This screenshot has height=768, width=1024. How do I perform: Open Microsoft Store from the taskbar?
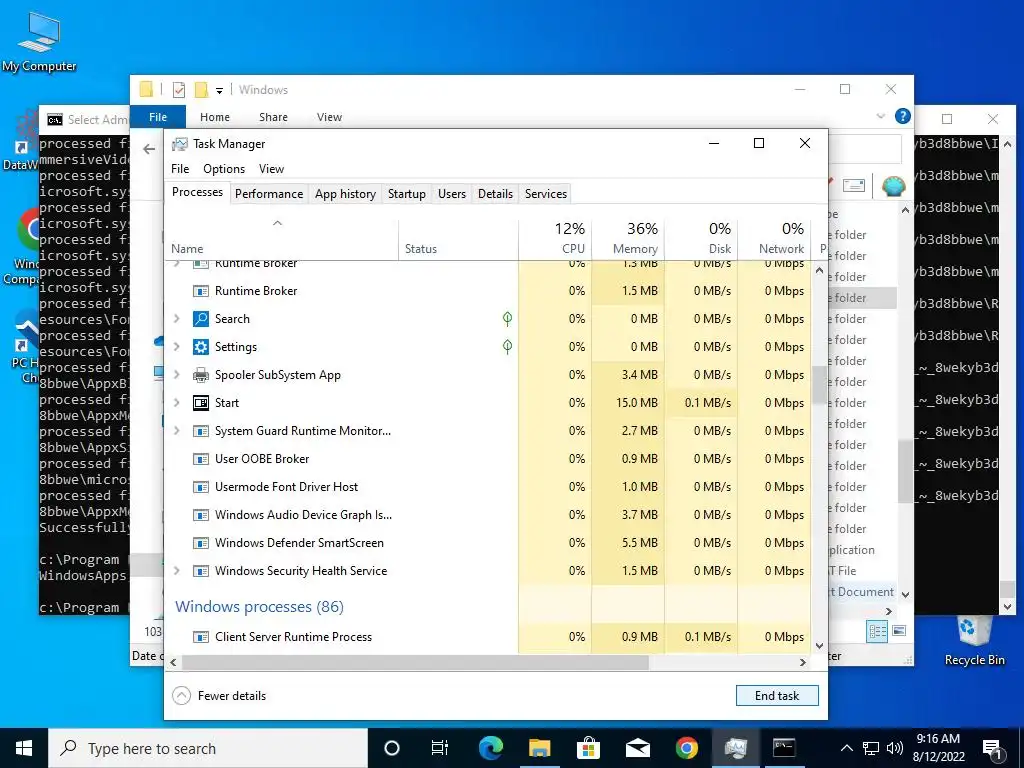(588, 748)
